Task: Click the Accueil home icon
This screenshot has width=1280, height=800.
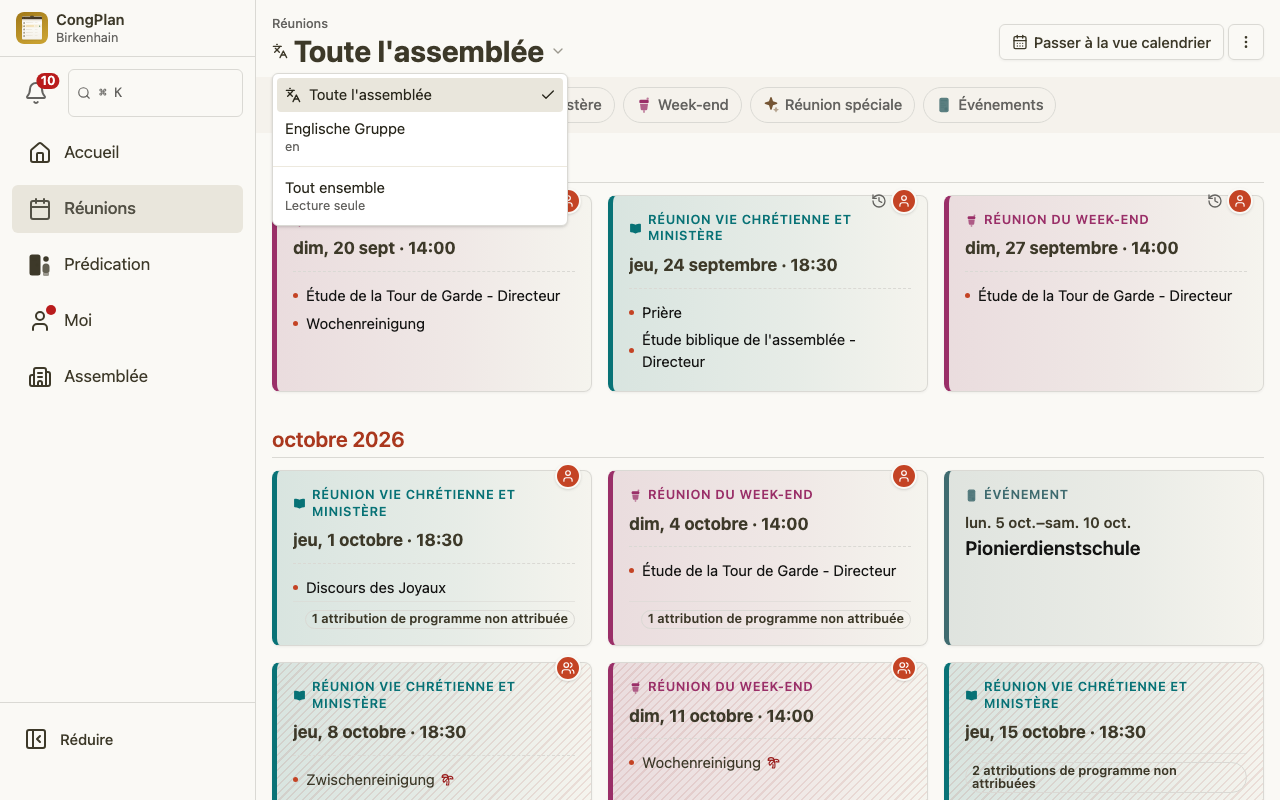Action: point(40,152)
